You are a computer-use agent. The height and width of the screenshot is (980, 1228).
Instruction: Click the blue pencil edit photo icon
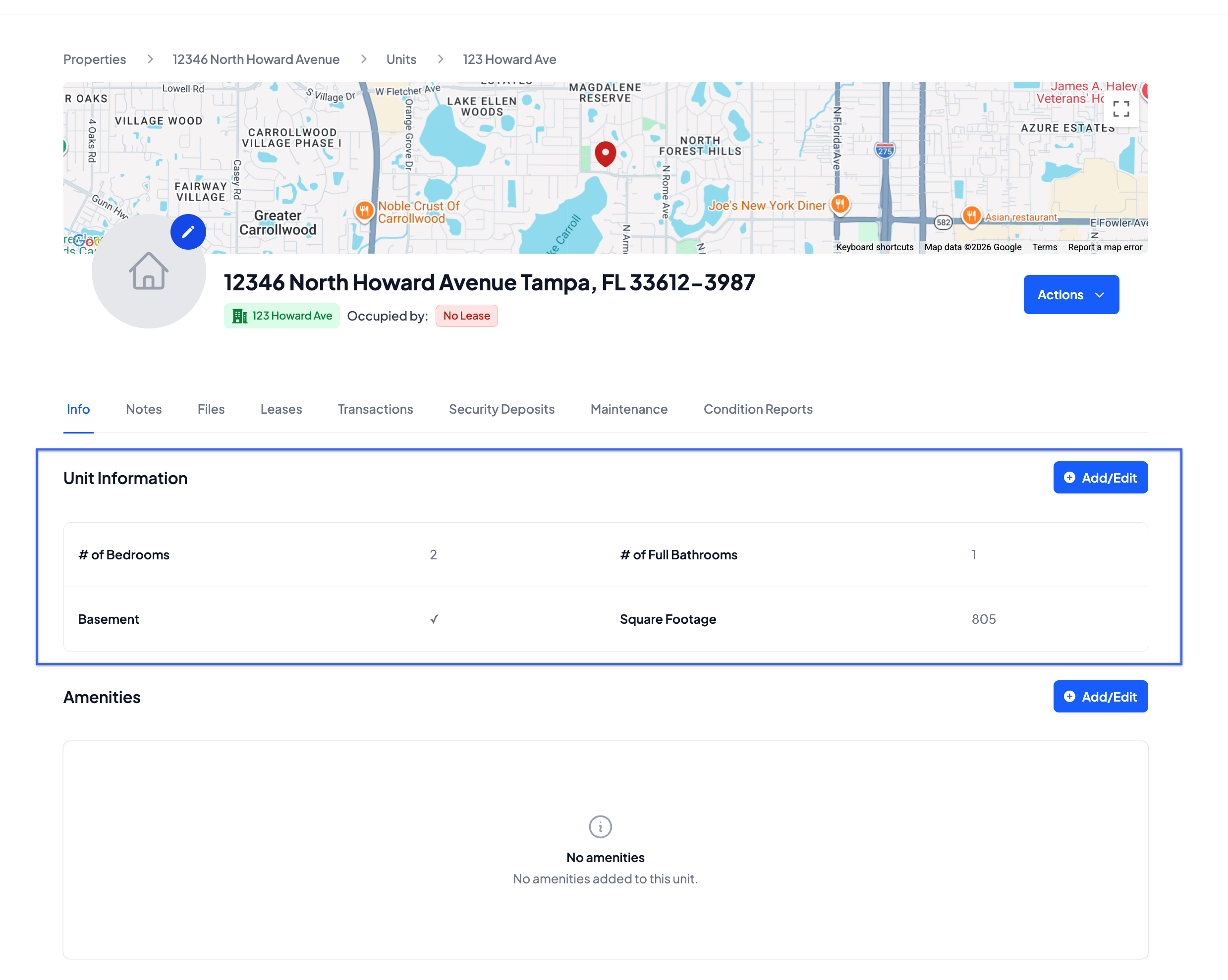tap(188, 232)
